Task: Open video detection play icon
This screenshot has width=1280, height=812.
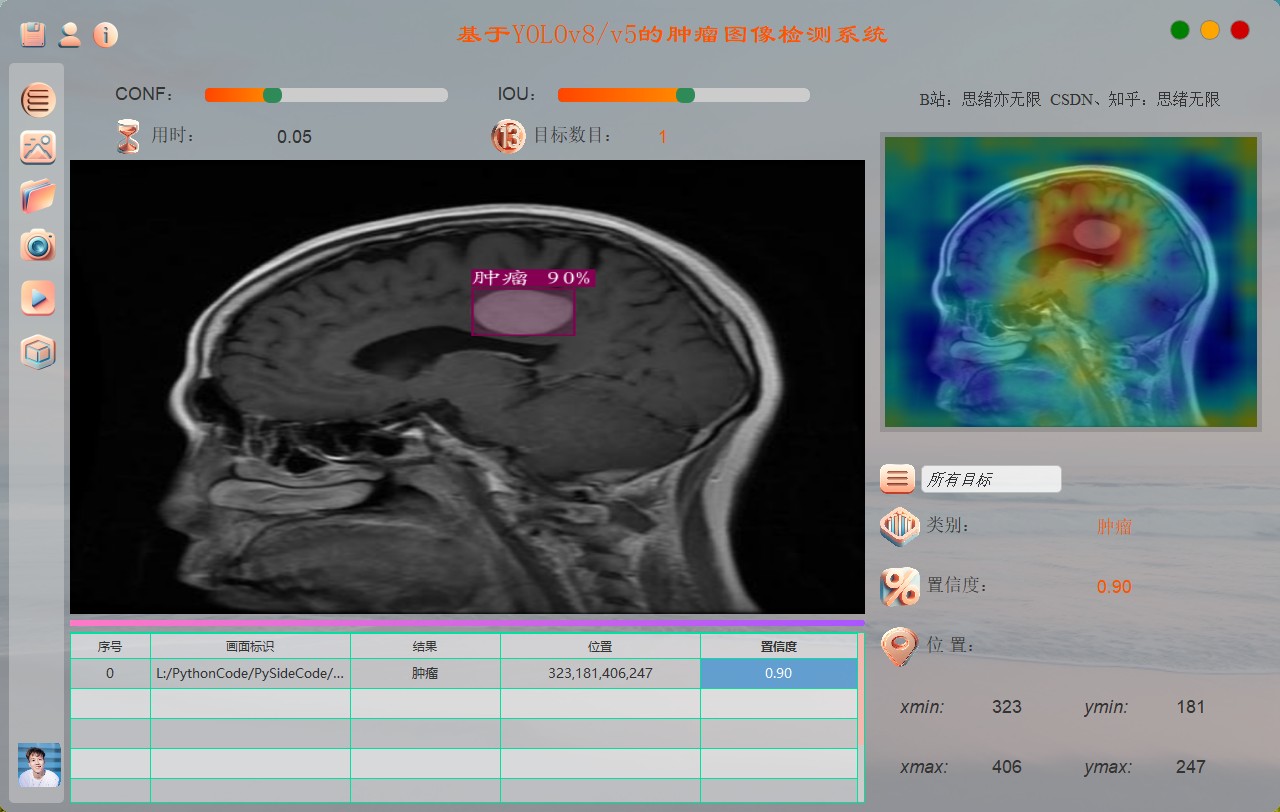Action: pyautogui.click(x=38, y=298)
